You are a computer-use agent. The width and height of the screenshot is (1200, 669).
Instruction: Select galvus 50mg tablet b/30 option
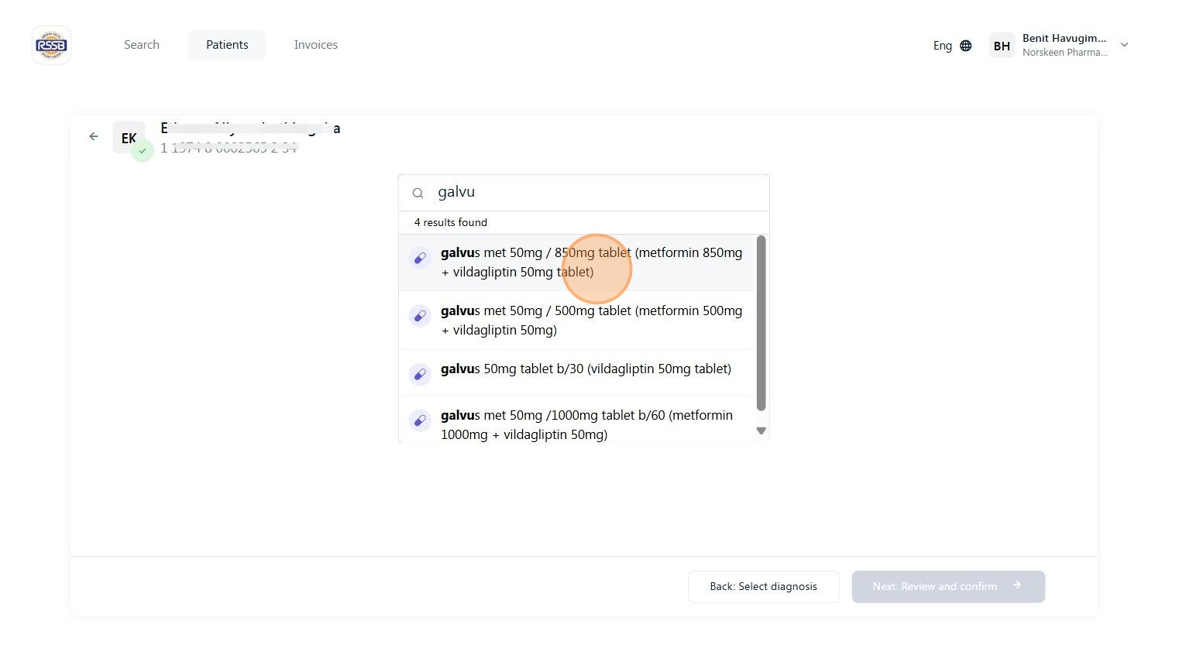coord(577,370)
